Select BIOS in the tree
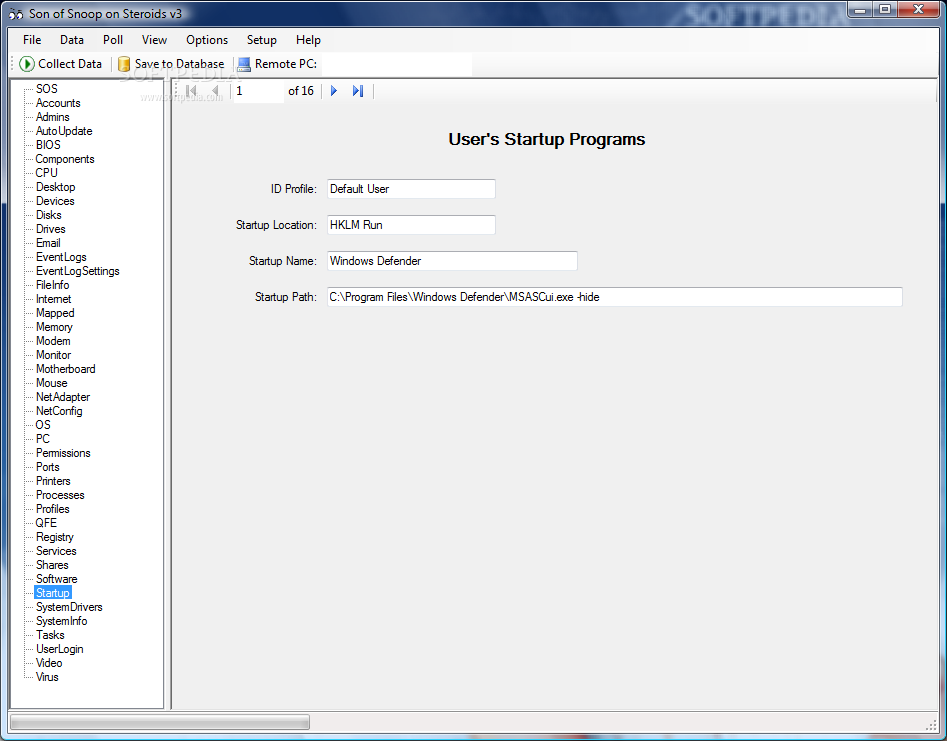 [x=48, y=145]
